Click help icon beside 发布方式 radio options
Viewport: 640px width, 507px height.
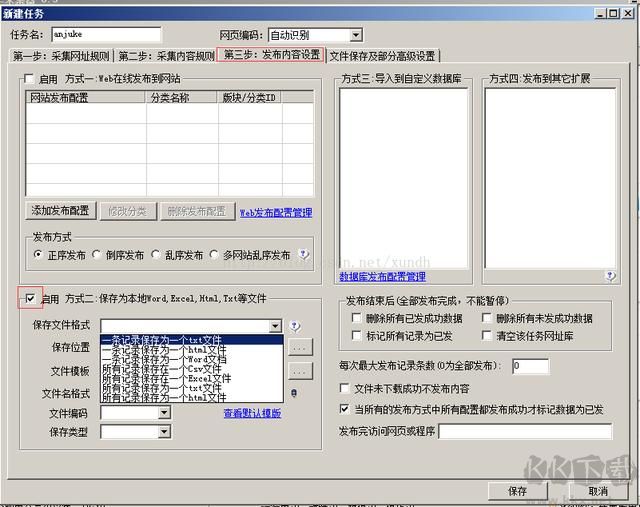point(304,254)
